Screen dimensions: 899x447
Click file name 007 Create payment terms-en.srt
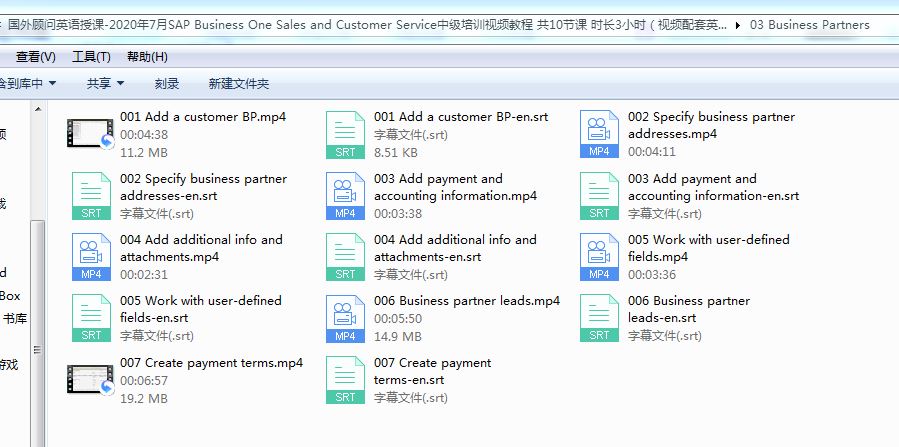[x=433, y=371]
